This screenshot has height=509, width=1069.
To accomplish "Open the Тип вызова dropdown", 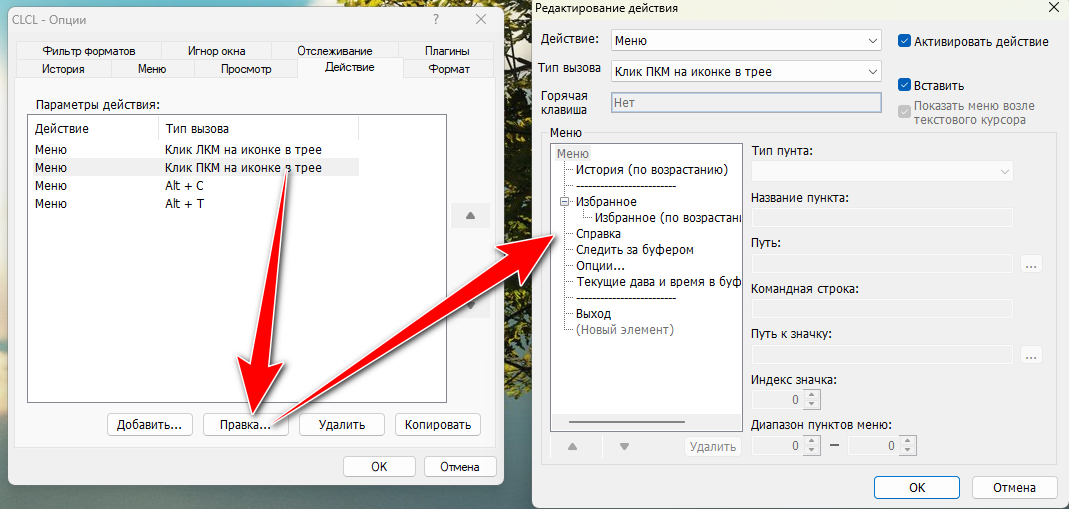I will click(745, 71).
